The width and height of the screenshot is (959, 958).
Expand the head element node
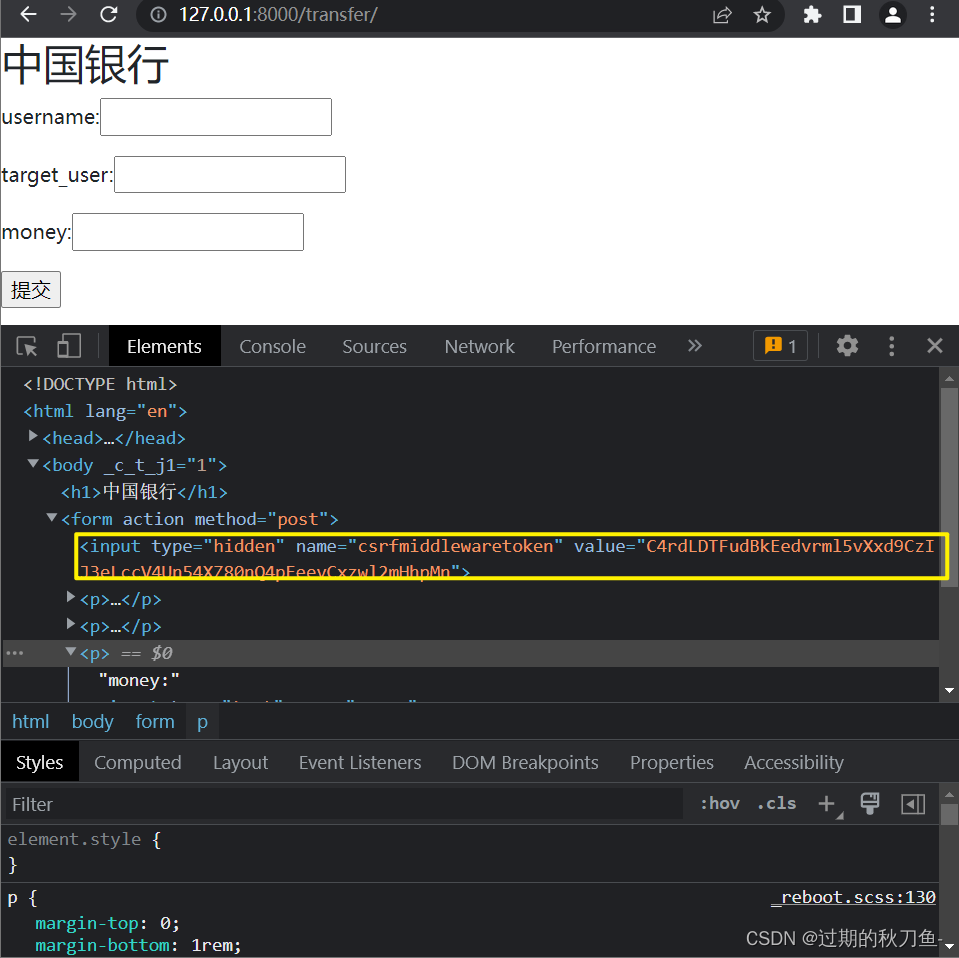pyautogui.click(x=33, y=436)
